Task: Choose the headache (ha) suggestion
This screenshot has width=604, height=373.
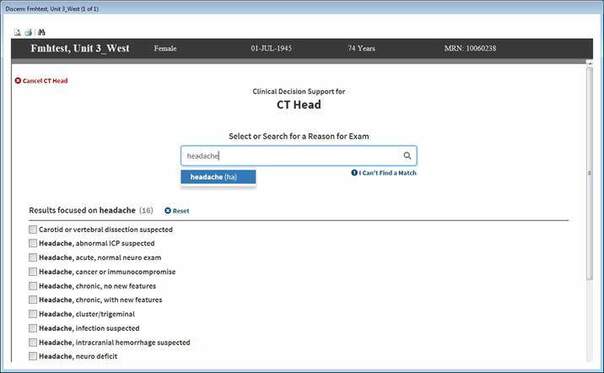Action: (218, 177)
